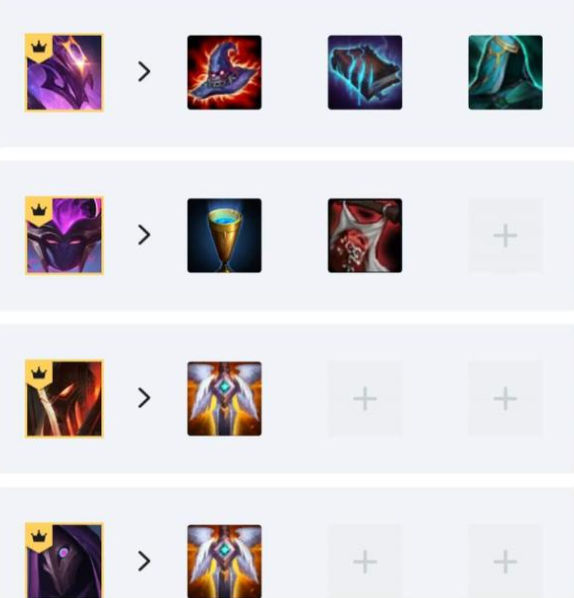Select the purple masked champion with glowing eyes

(64, 235)
